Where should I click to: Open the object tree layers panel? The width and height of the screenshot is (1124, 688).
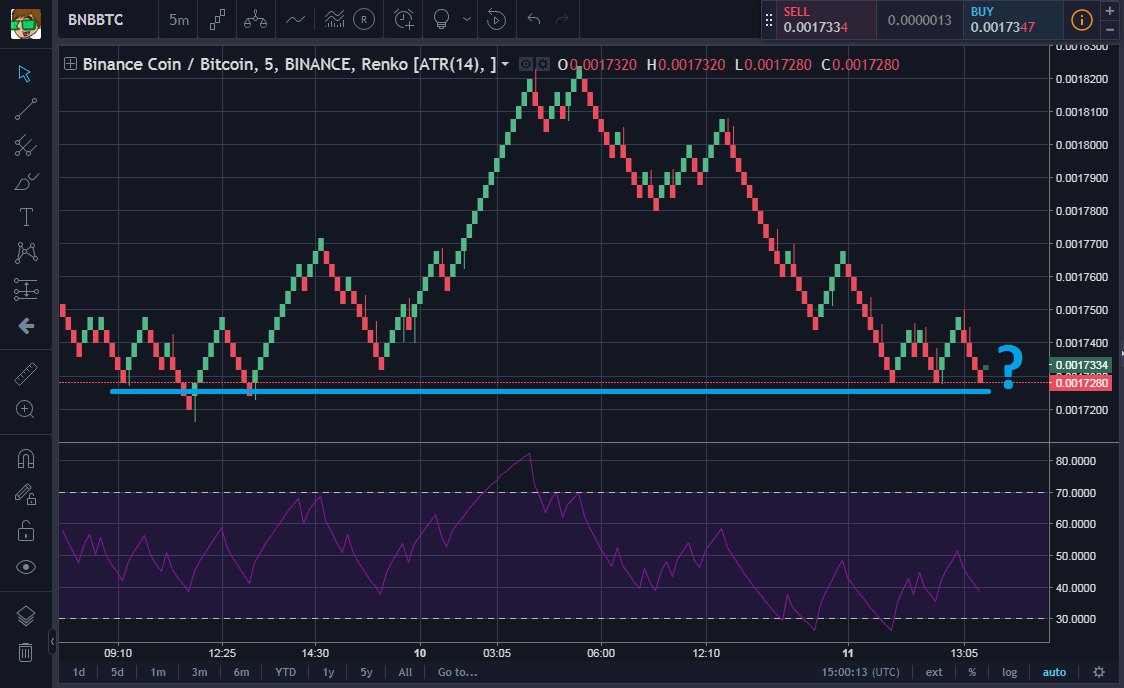(26, 616)
